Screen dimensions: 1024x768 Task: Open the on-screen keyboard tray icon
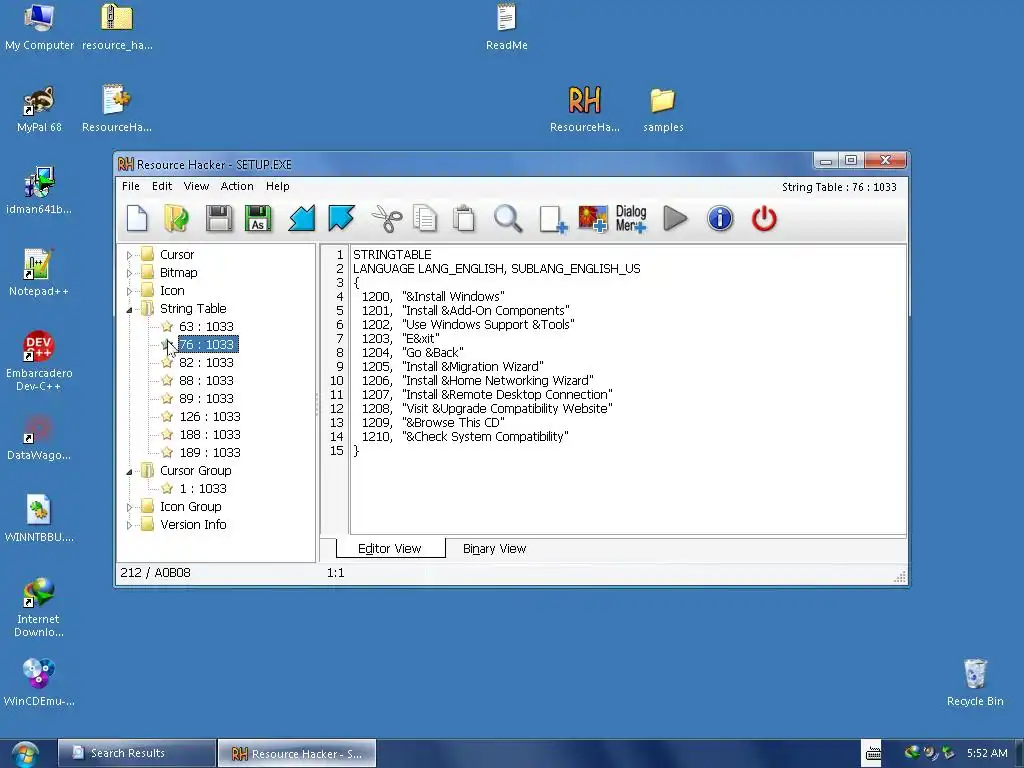coord(873,754)
